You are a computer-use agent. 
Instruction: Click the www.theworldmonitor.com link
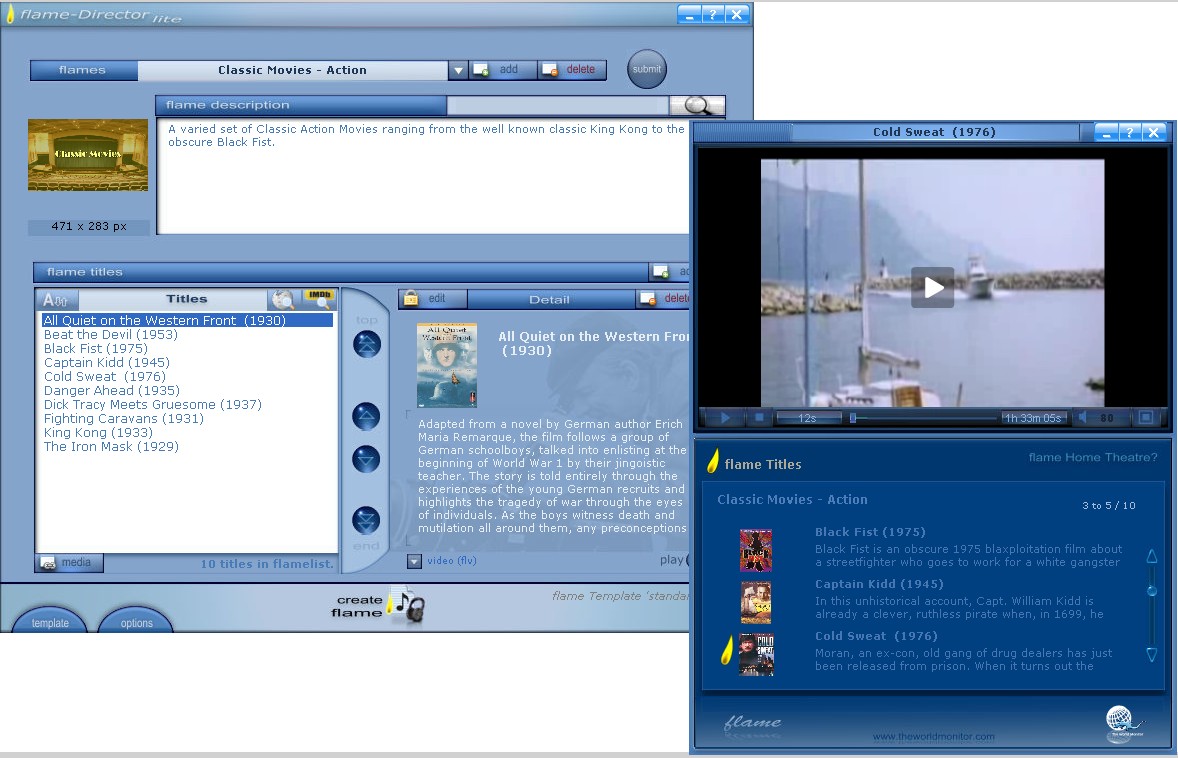click(933, 737)
